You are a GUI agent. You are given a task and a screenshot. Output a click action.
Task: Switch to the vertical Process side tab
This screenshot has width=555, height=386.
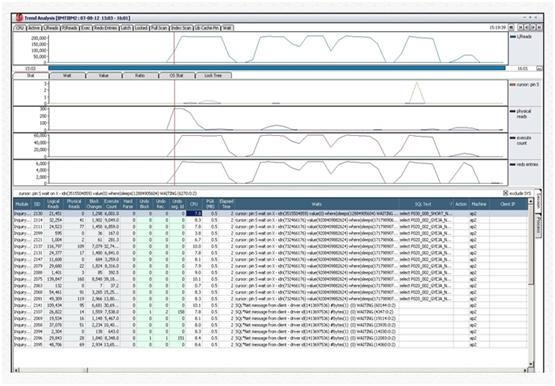click(x=538, y=225)
